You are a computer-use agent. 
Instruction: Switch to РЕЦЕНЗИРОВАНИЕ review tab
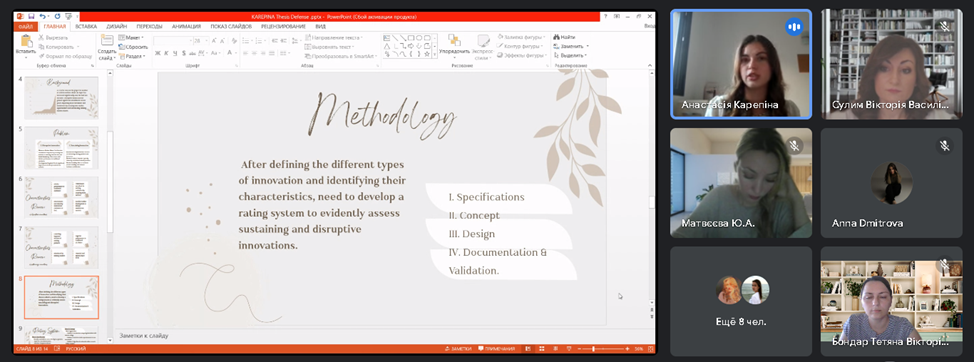(283, 27)
